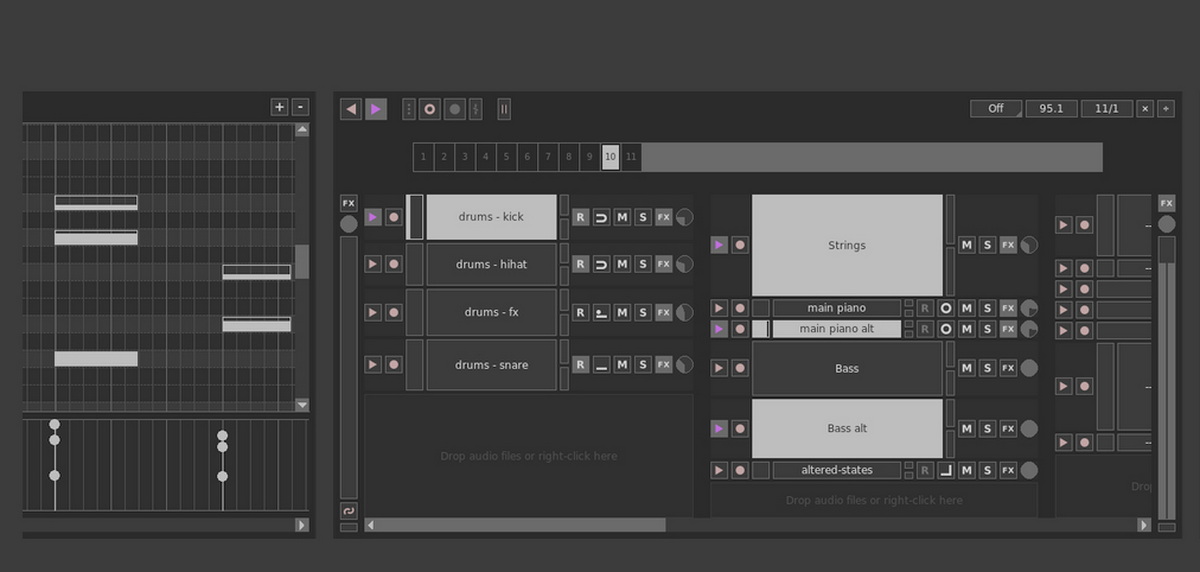1200x572 pixels.
Task: Open FX for the main piano alt channel
Action: click(1008, 329)
